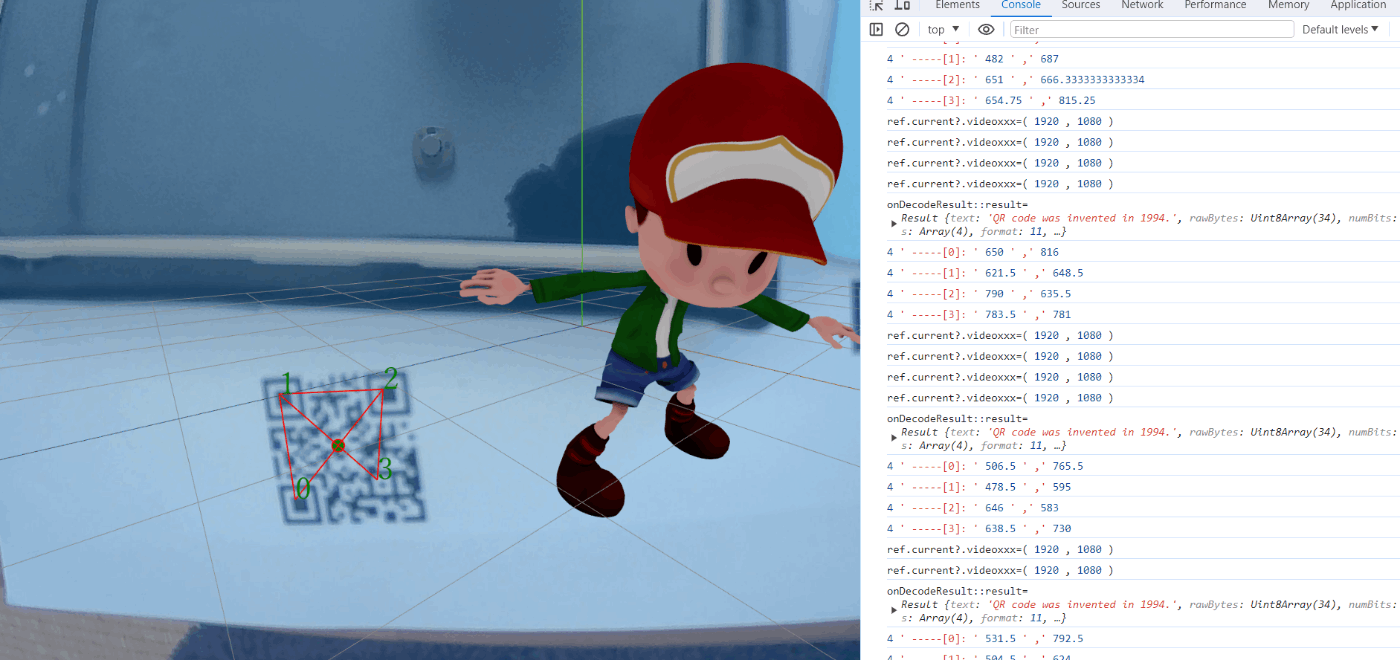The height and width of the screenshot is (660, 1400).
Task: Switch to the Sources tab
Action: pyautogui.click(x=1080, y=5)
